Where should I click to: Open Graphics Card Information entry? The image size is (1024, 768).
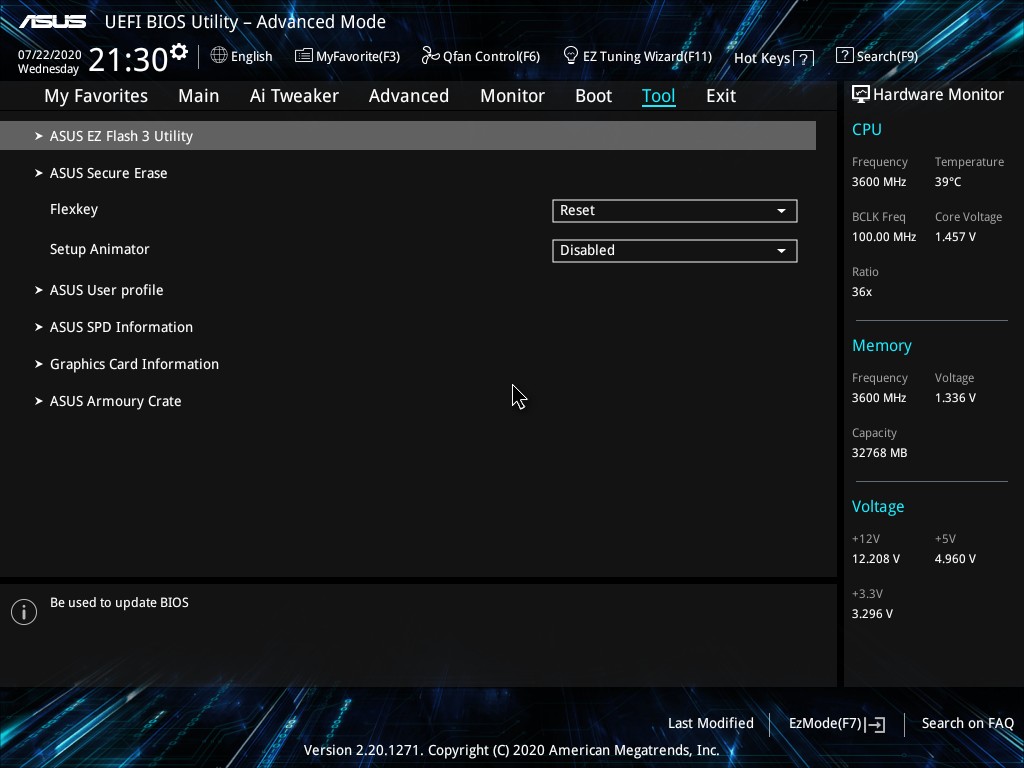click(134, 364)
